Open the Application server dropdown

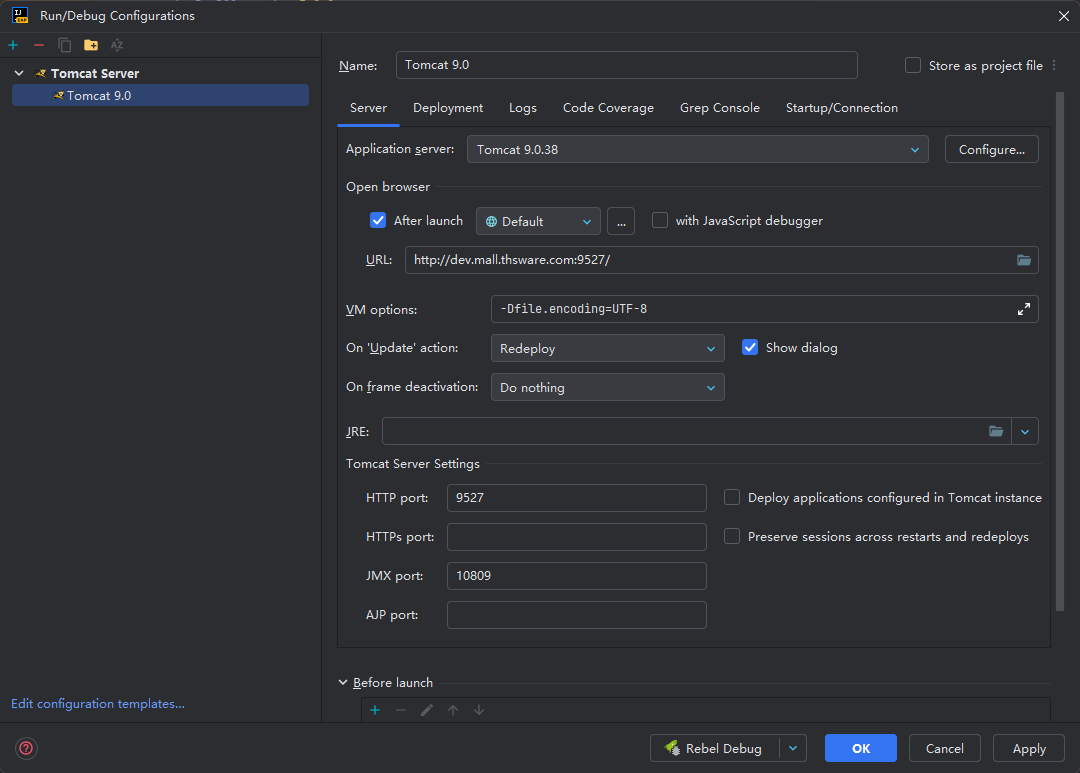point(697,150)
